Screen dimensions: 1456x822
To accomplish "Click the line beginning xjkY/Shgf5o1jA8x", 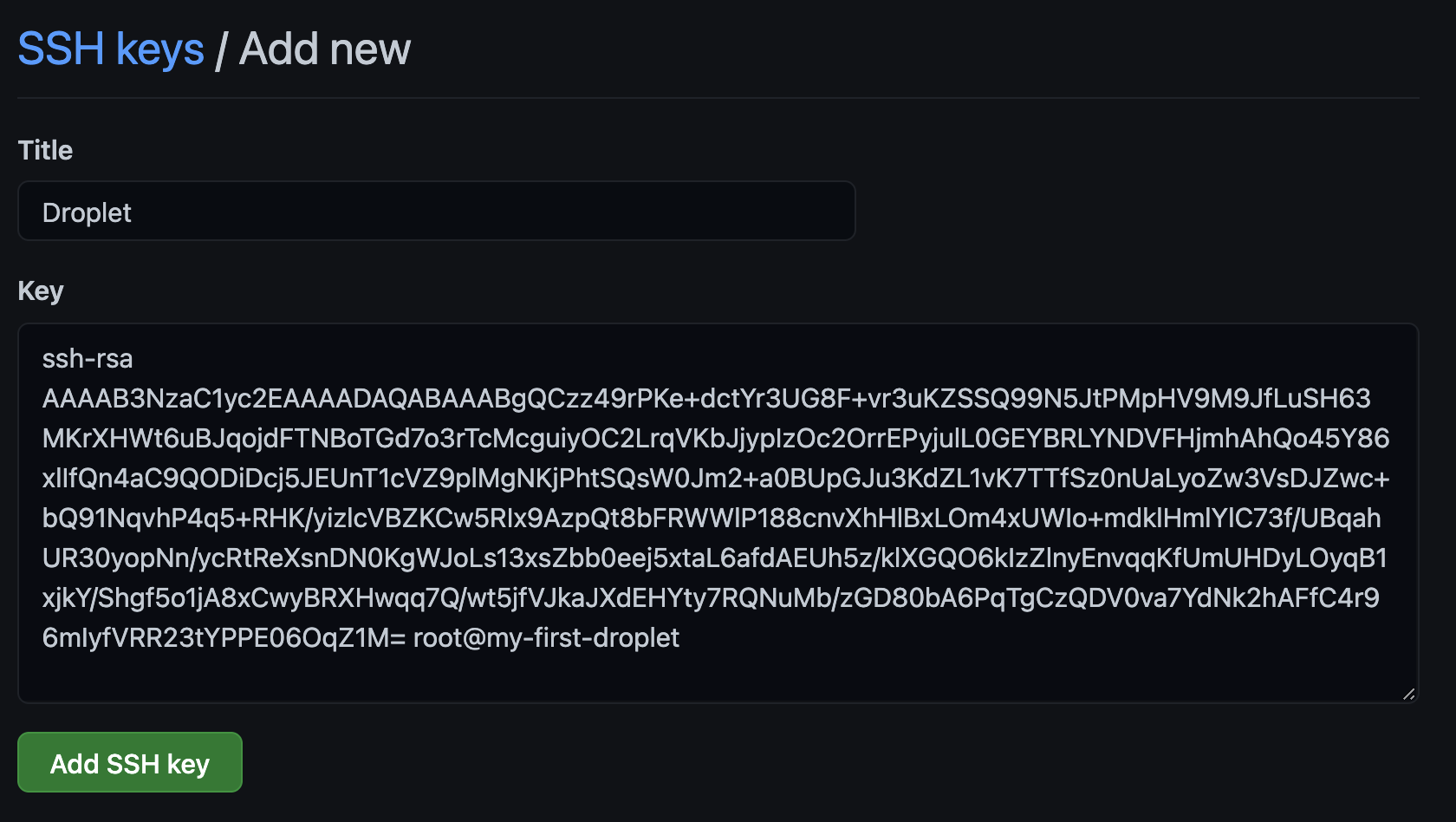I will click(x=711, y=598).
